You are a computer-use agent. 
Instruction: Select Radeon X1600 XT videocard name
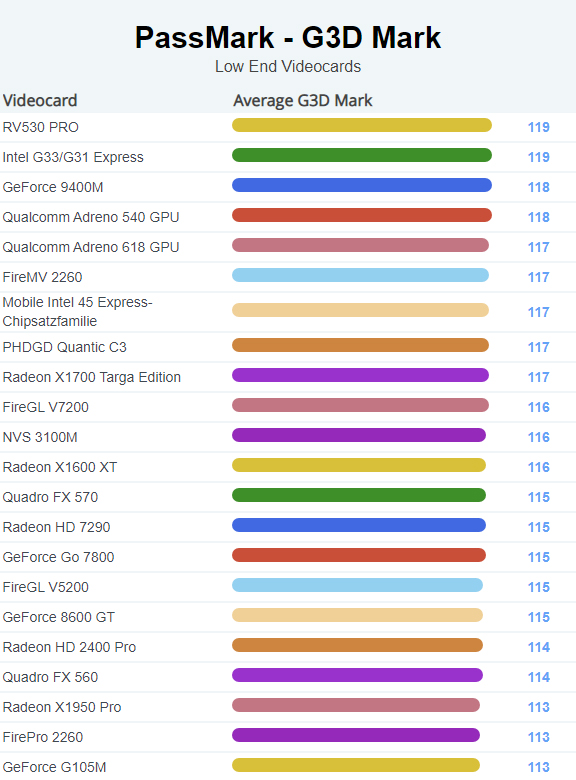(60, 467)
